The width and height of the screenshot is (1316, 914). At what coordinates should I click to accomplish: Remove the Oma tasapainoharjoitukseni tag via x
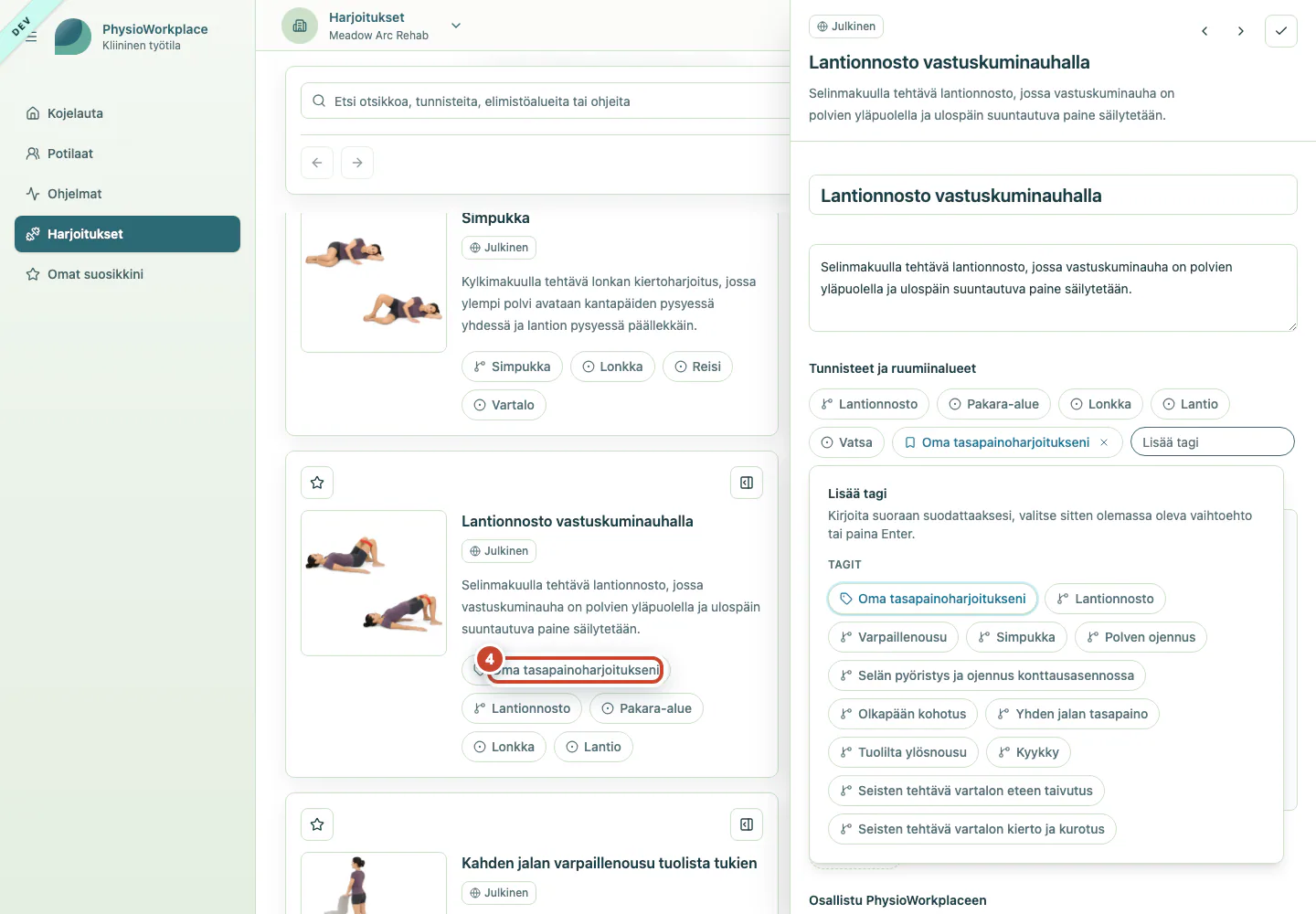coord(1104,442)
